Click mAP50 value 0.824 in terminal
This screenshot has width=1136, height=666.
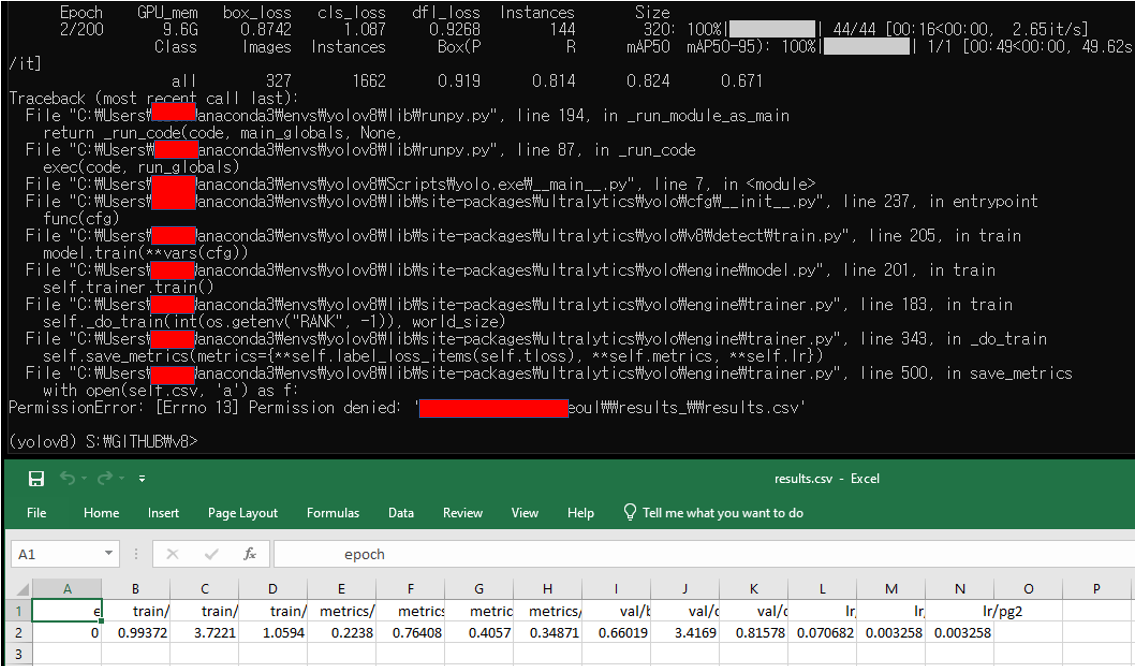(648, 80)
